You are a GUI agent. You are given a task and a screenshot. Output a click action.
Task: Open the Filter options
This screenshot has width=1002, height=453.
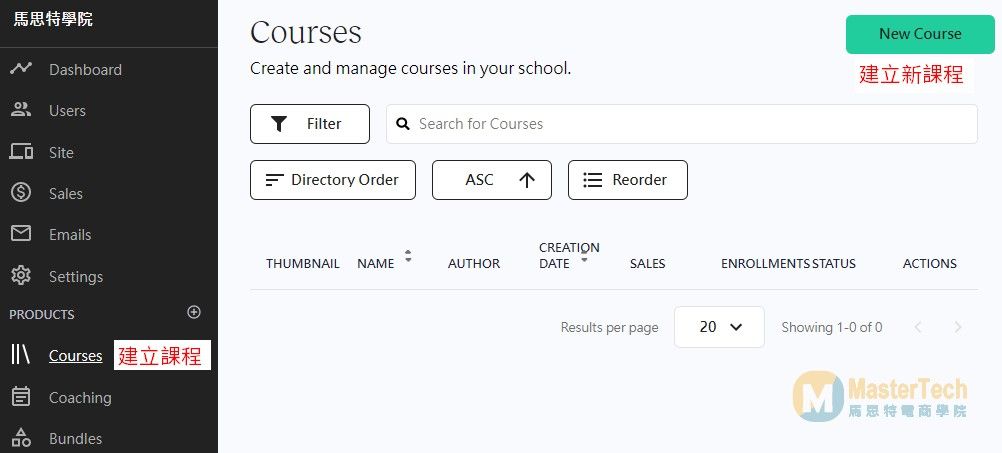[x=309, y=124]
